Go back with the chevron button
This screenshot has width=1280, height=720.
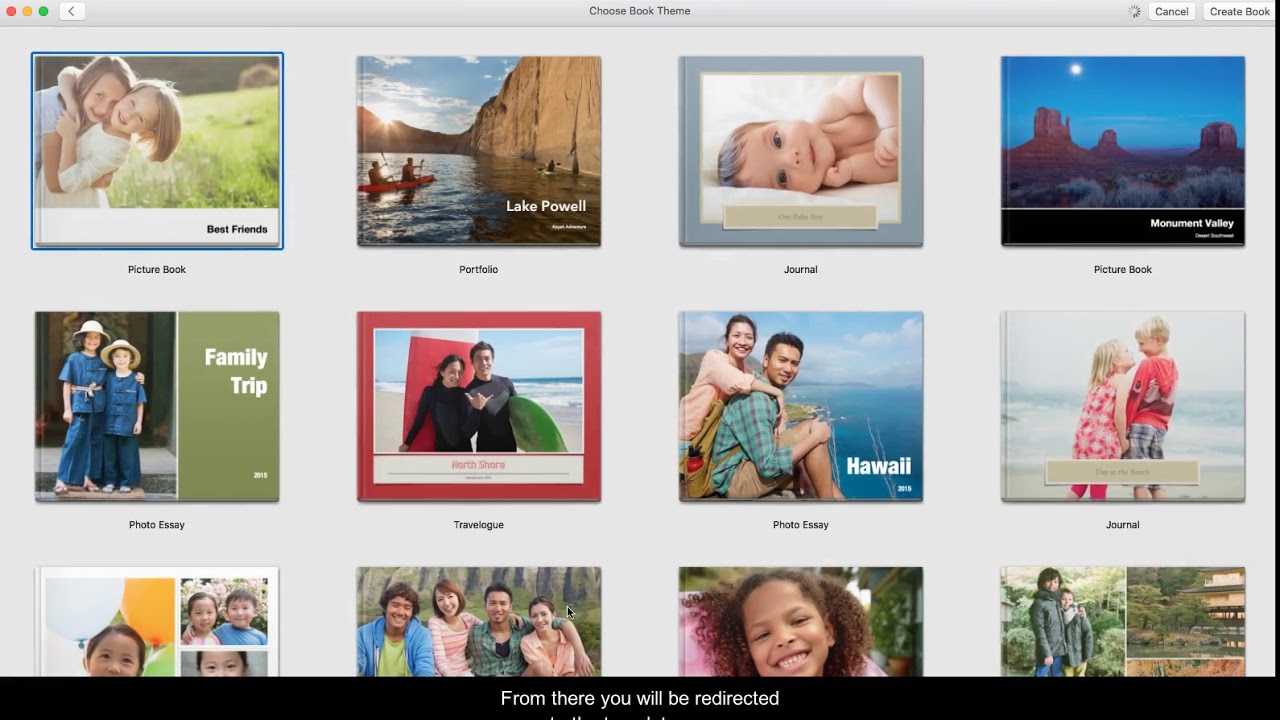[x=72, y=11]
